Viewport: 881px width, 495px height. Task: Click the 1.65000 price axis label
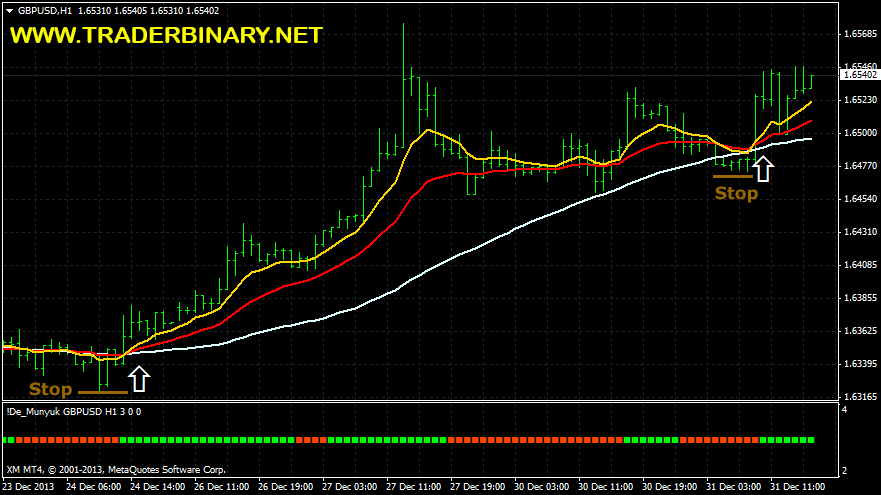pos(860,133)
